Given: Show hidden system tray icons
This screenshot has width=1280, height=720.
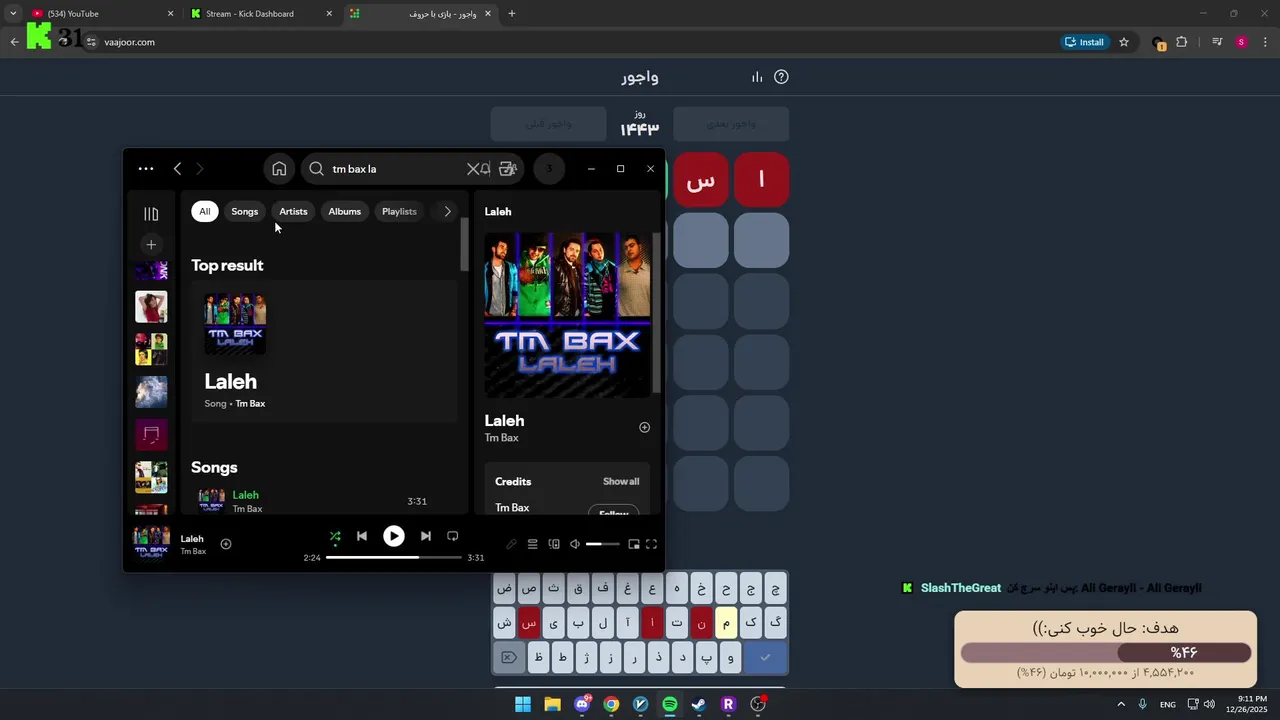Looking at the screenshot, I should point(1121,704).
